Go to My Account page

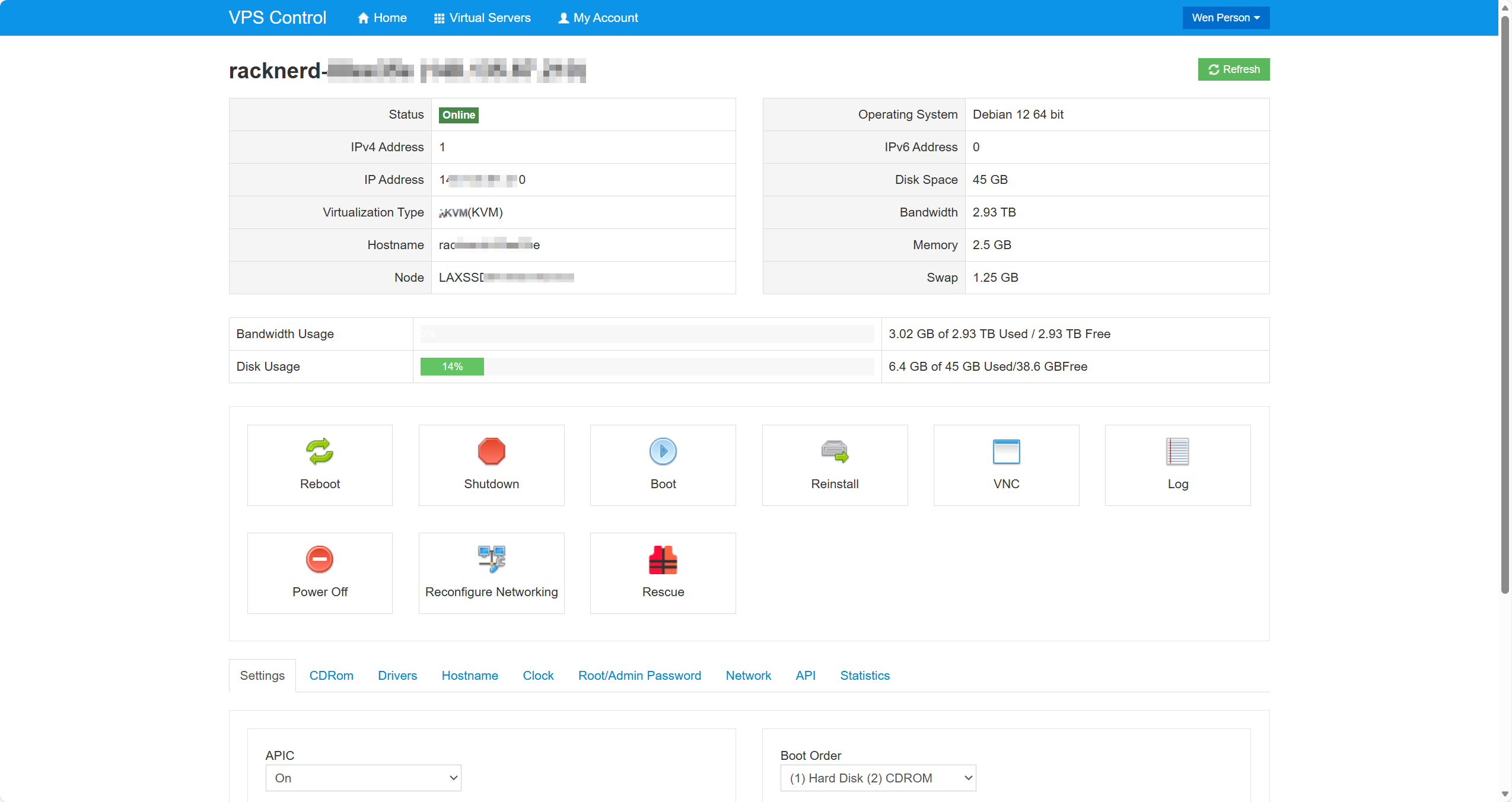(x=598, y=18)
